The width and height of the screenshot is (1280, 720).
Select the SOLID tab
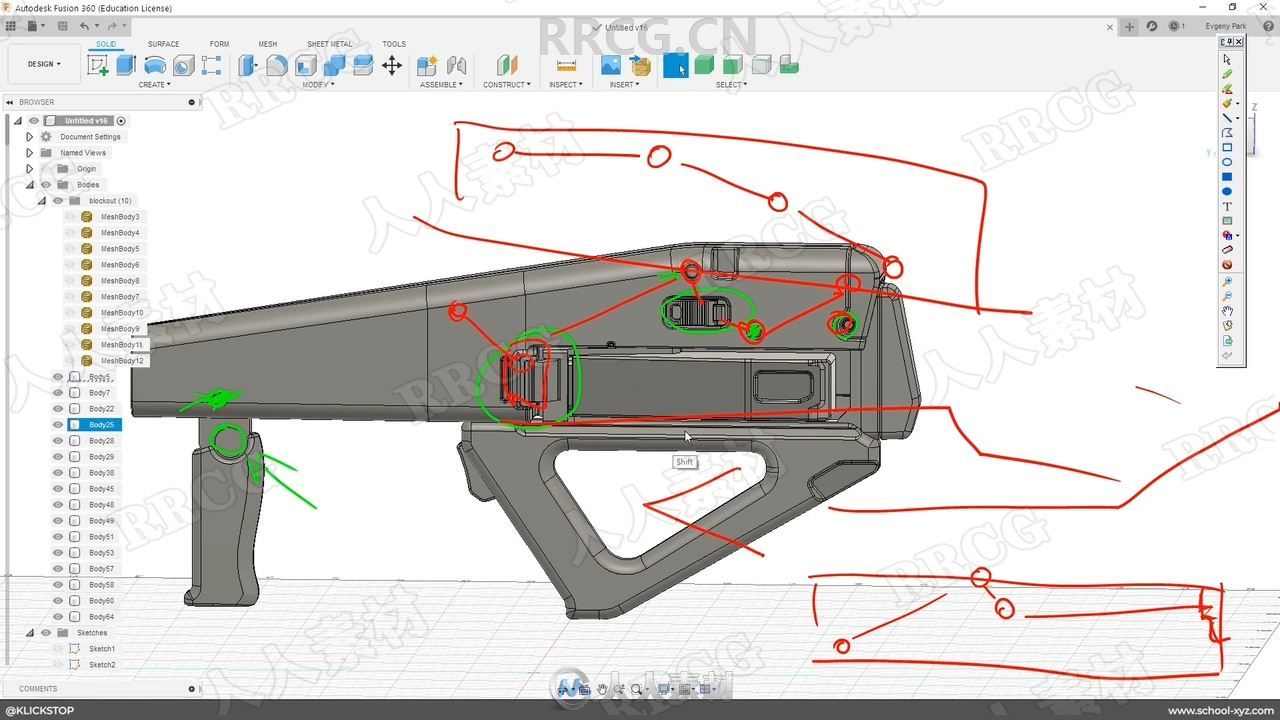(106, 44)
